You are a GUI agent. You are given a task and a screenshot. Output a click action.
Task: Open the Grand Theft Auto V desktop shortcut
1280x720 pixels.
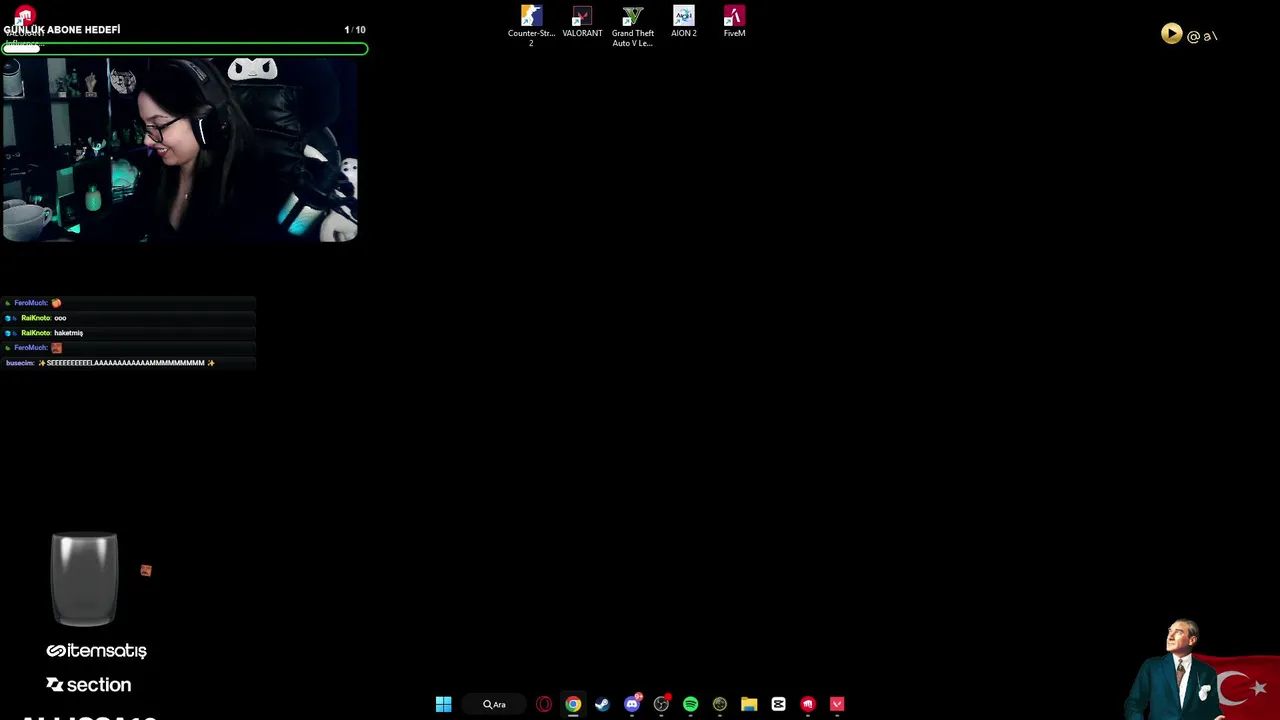click(632, 26)
